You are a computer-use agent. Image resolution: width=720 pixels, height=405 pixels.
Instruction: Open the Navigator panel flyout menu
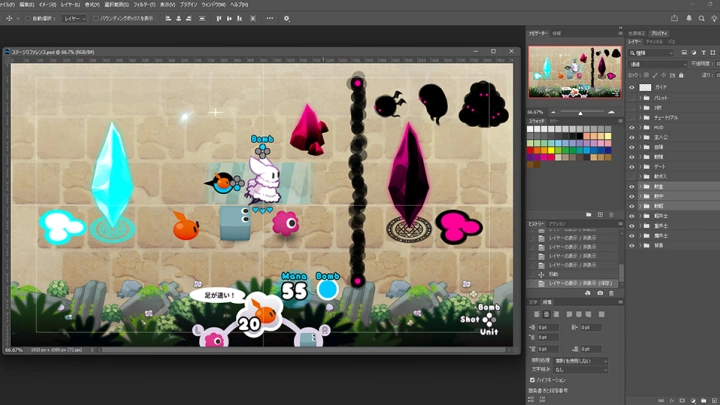click(x=620, y=34)
